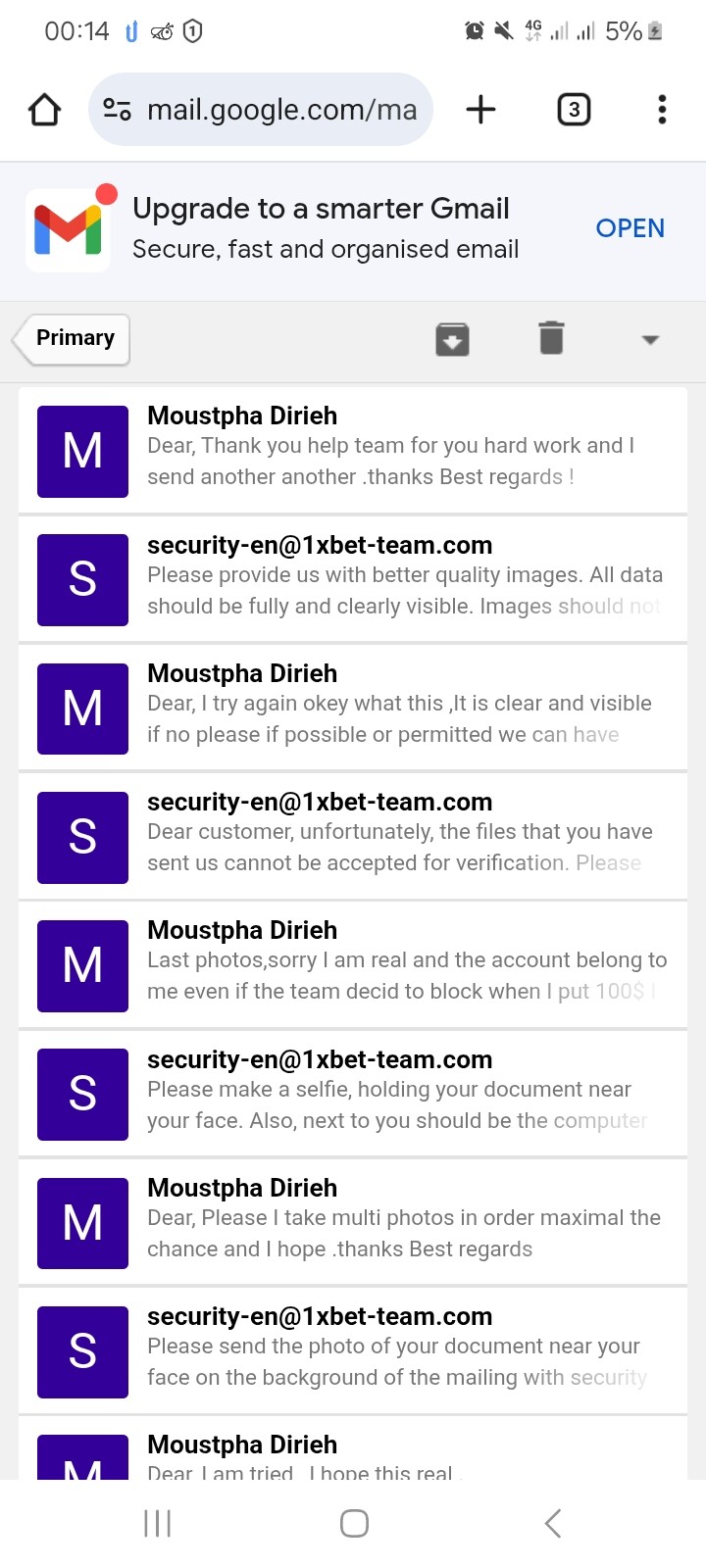Viewport: 706px width, 1568px height.
Task: Open the browser three-dot menu
Action: tap(662, 109)
